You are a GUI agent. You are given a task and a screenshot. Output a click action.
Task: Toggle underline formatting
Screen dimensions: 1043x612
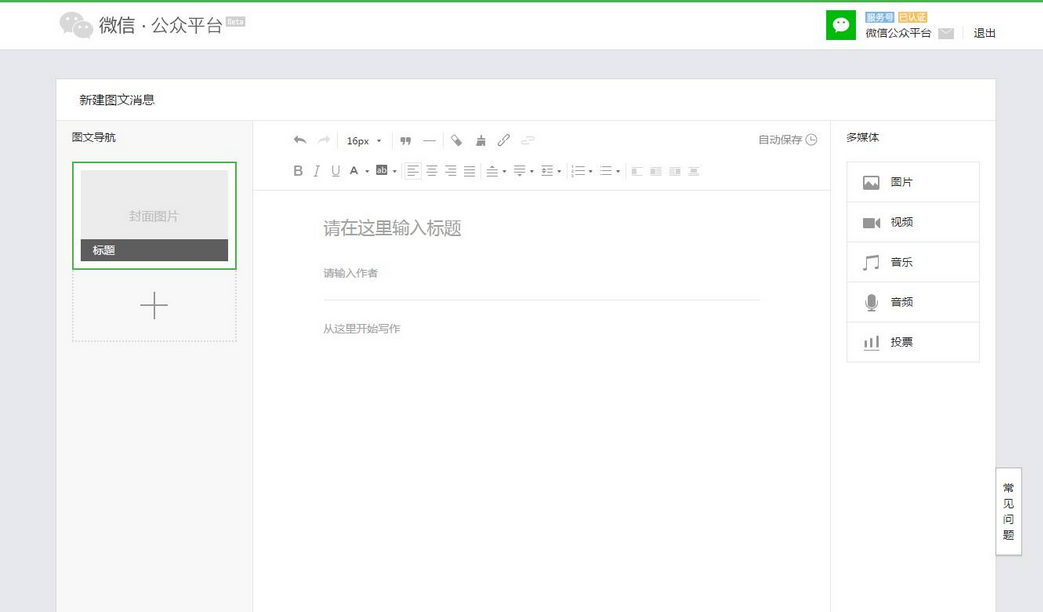[336, 171]
